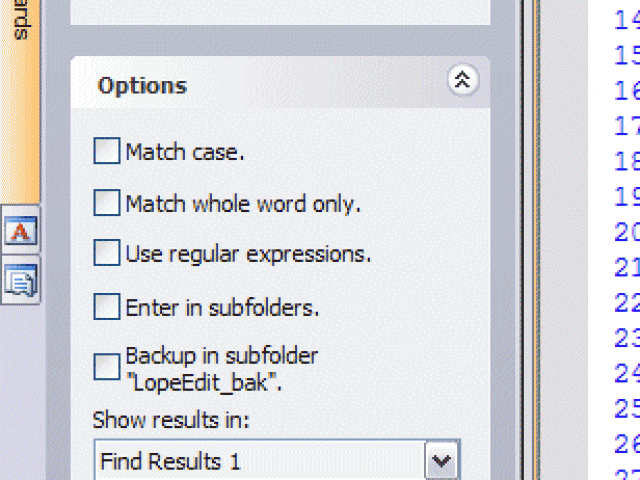Click line number 17 in editor margin
Viewport: 640px width, 480px height.
pos(627,126)
